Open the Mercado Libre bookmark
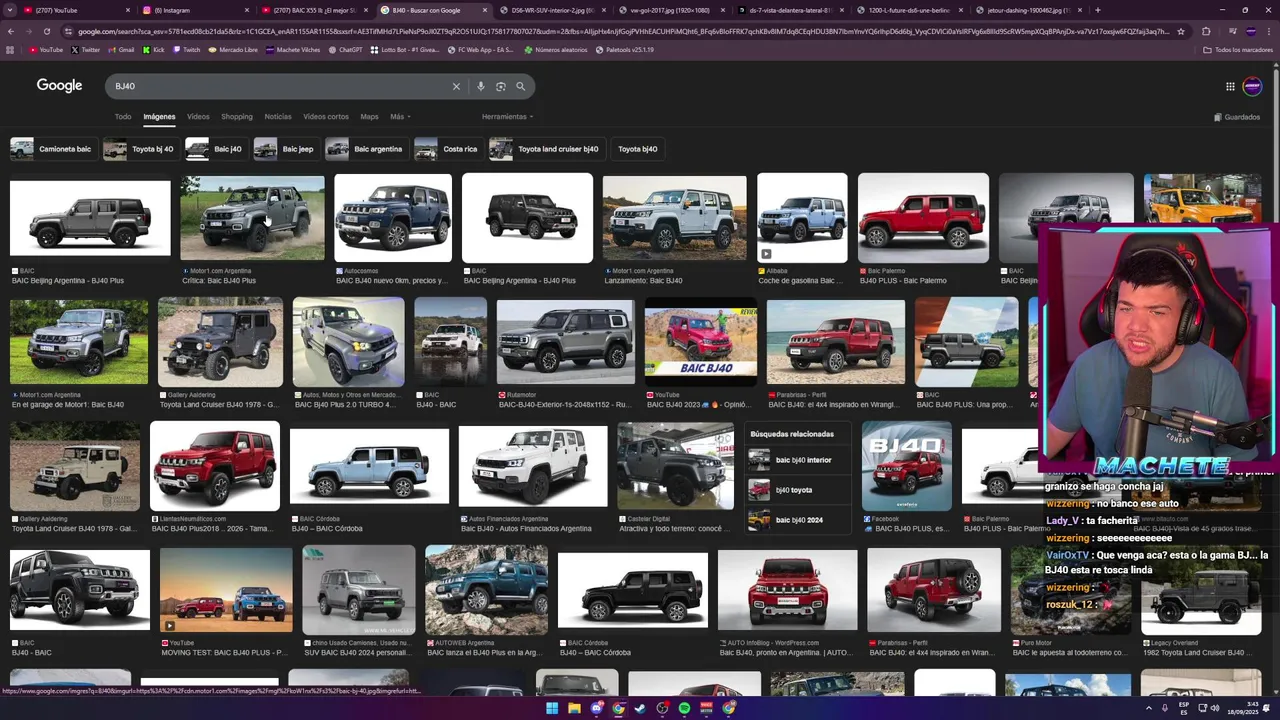Image resolution: width=1280 pixels, height=720 pixels. click(x=233, y=49)
